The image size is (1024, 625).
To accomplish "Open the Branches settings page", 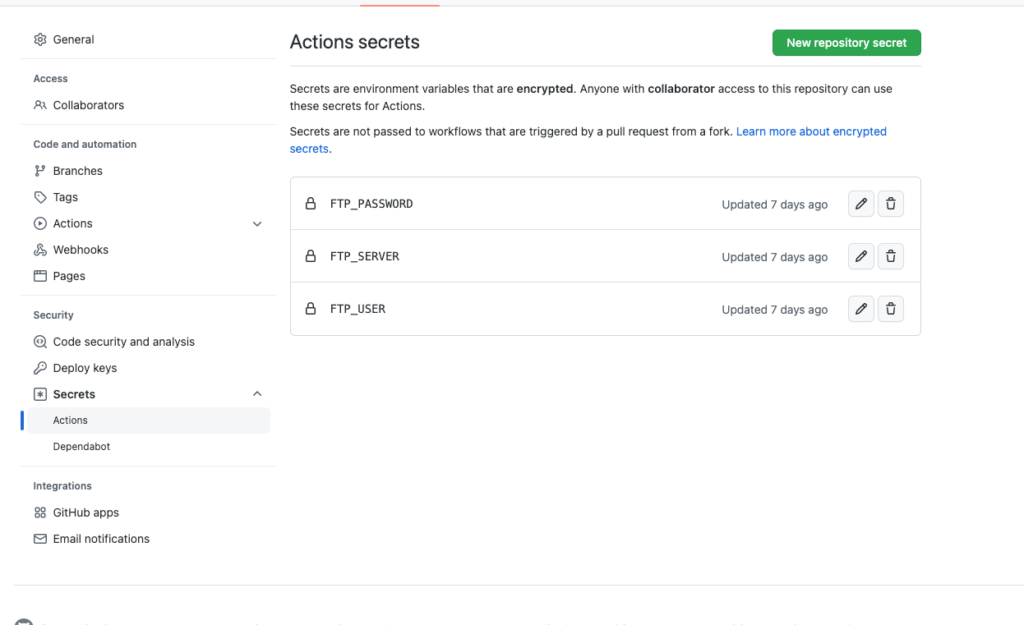I will pyautogui.click(x=77, y=171).
